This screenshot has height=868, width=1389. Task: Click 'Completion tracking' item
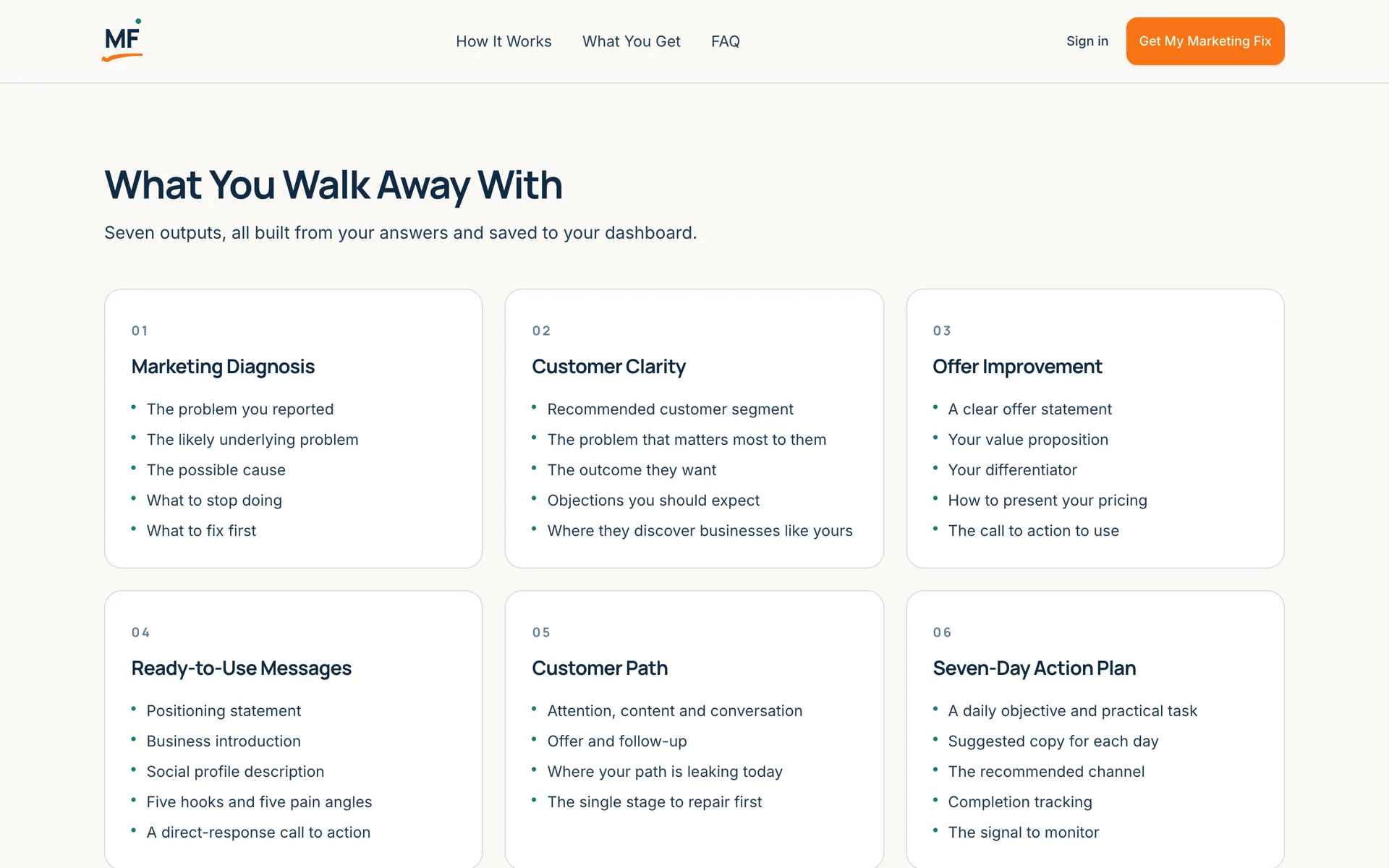tap(1020, 802)
